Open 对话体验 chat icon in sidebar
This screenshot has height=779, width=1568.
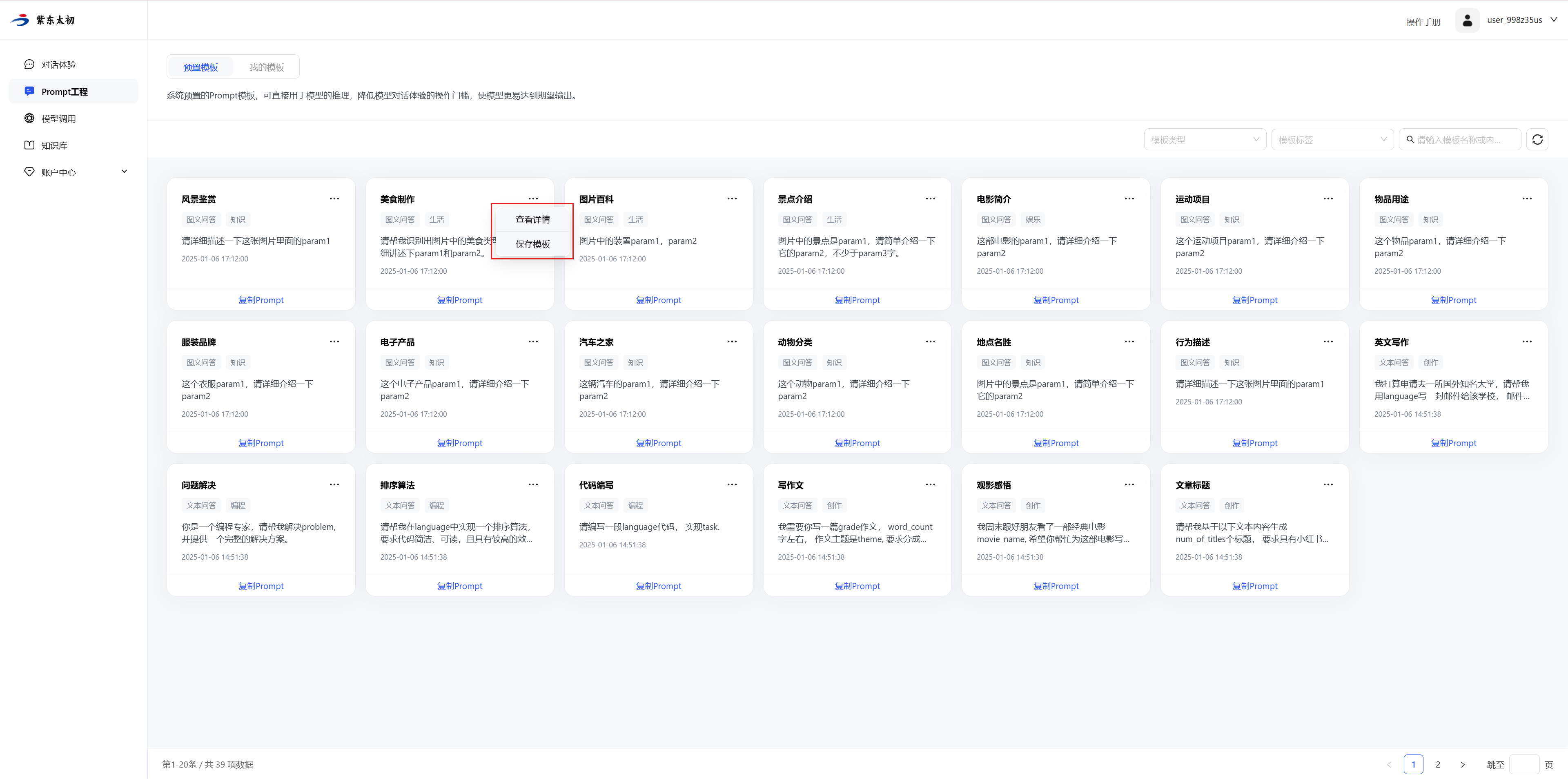click(29, 65)
